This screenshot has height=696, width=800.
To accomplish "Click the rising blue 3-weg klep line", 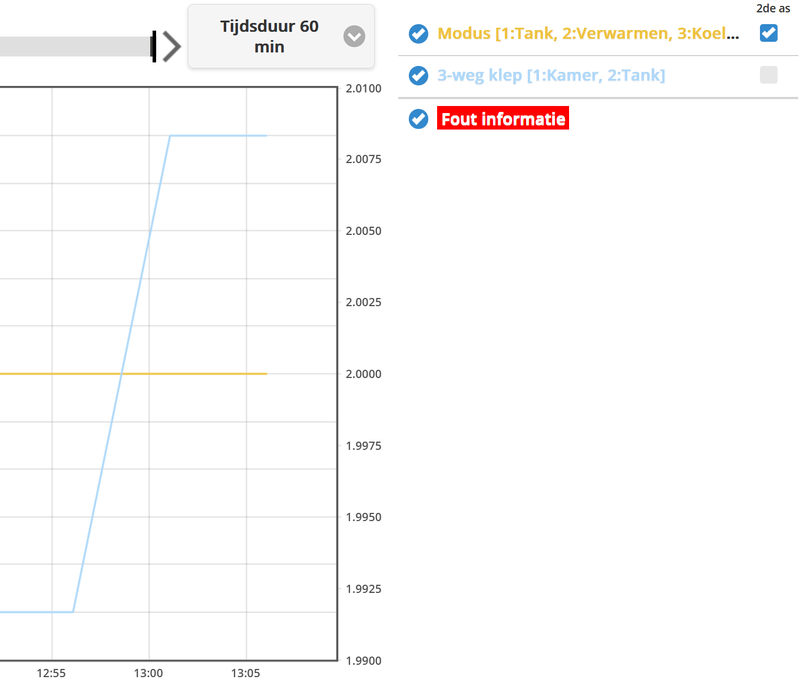I will tap(121, 374).
